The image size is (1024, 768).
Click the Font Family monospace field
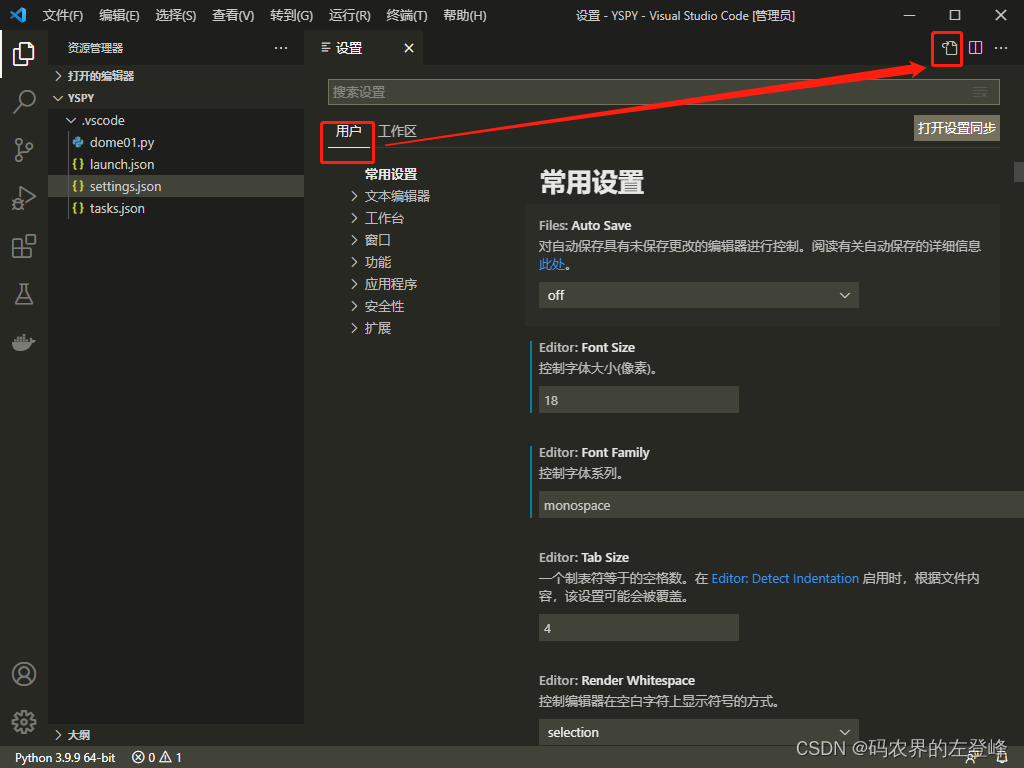781,505
